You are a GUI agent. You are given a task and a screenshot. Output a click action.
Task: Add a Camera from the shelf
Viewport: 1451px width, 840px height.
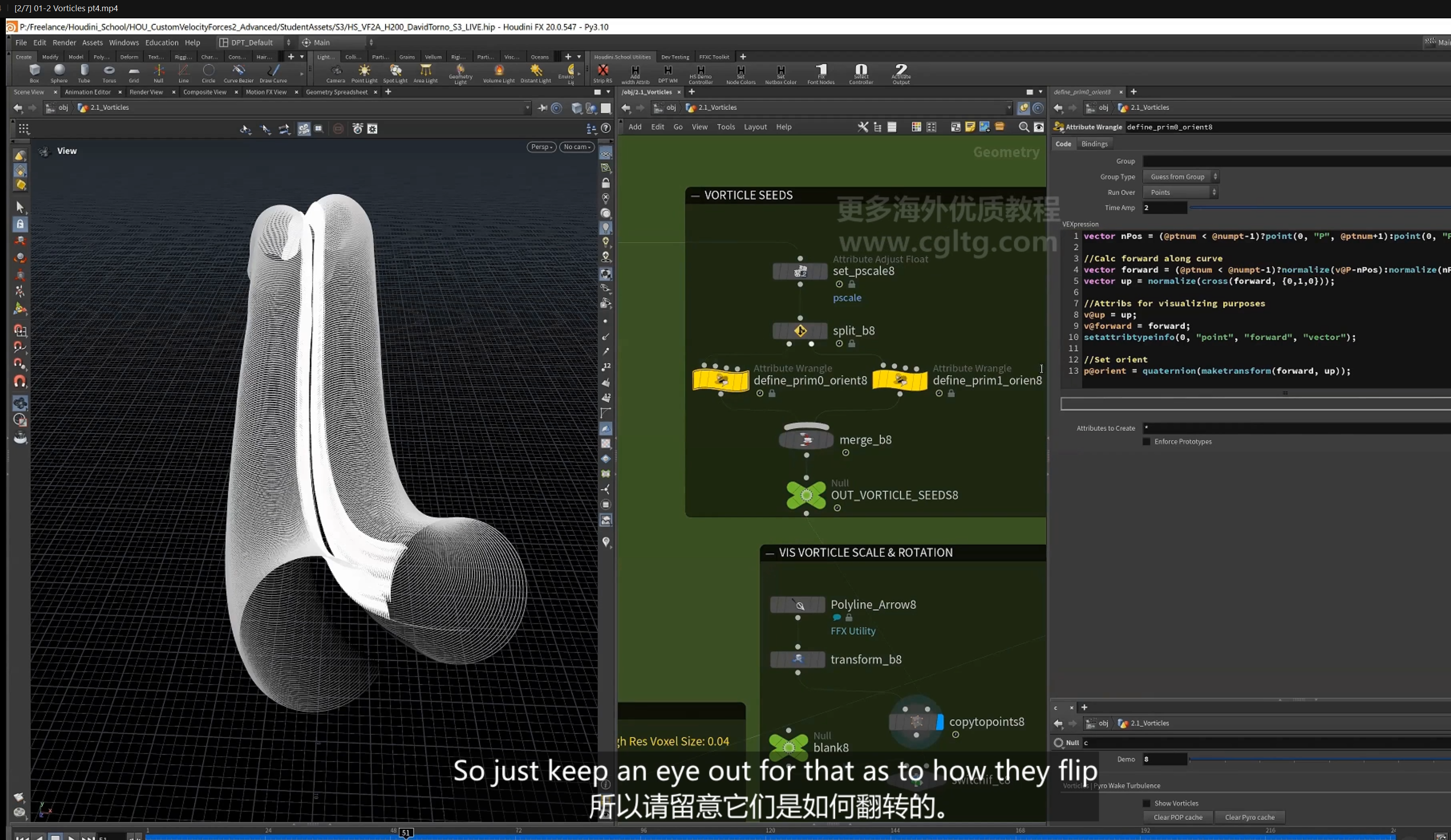336,72
